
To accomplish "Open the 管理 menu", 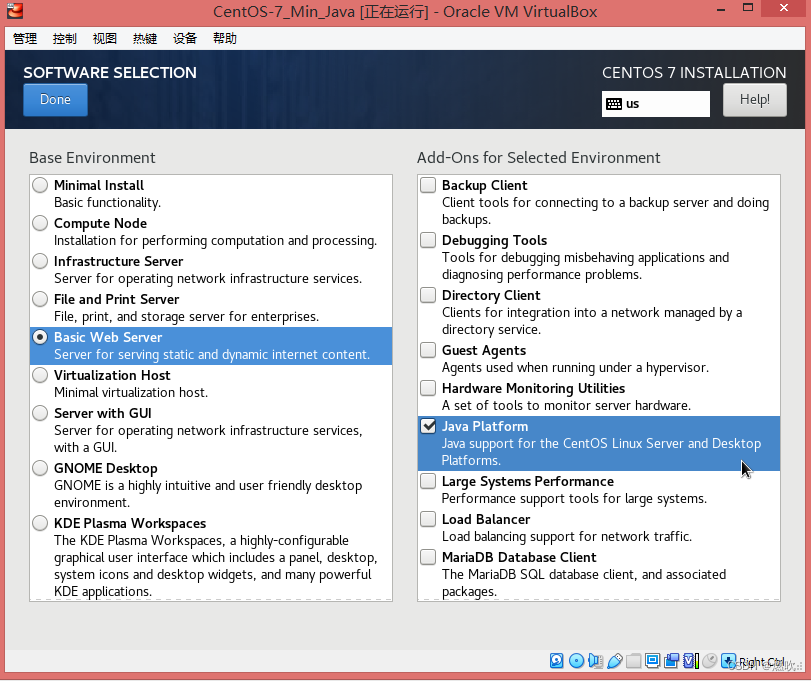I will [25, 39].
